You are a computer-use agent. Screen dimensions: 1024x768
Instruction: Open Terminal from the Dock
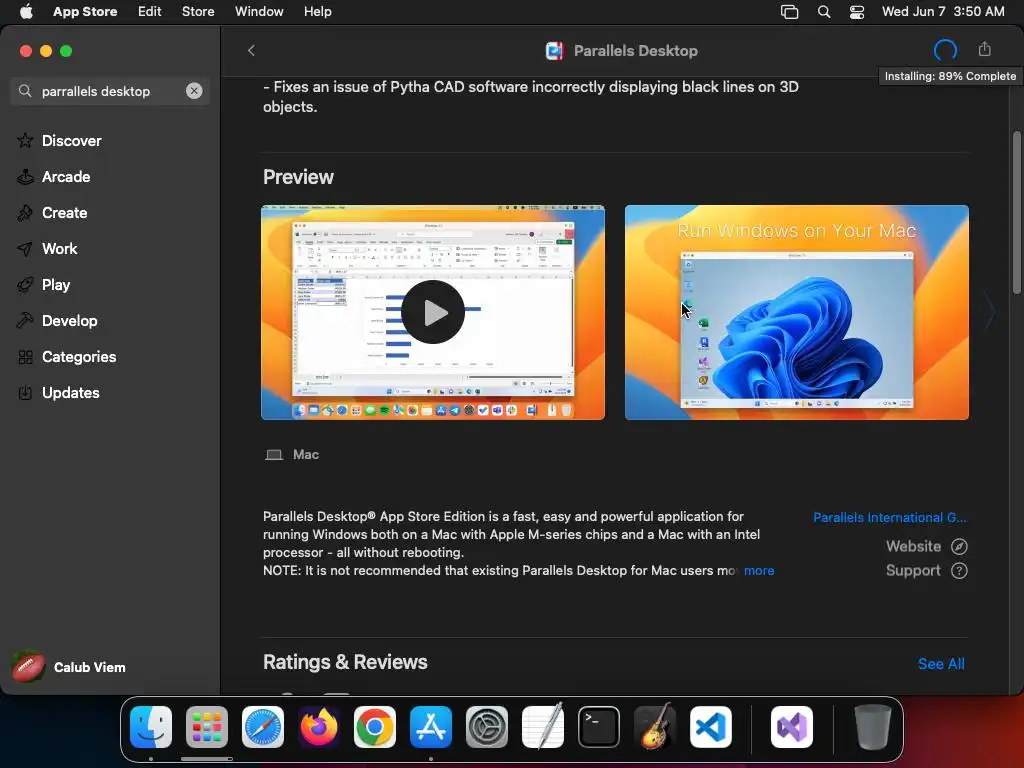tap(599, 727)
